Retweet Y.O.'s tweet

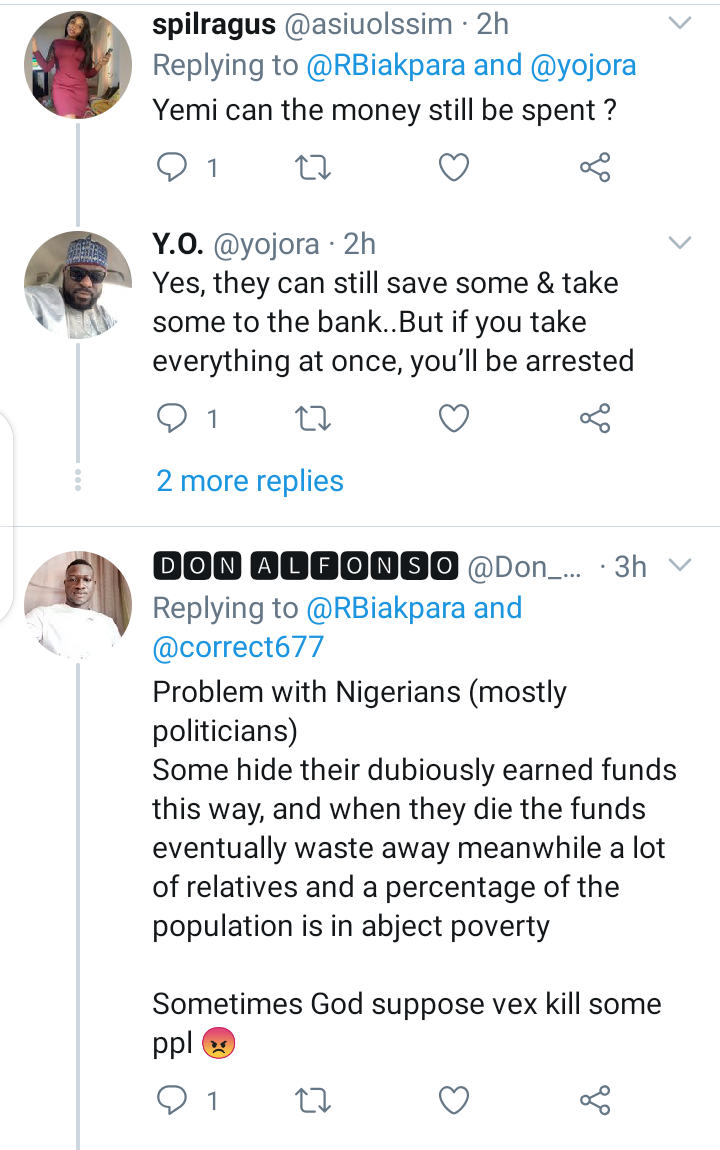tap(315, 418)
